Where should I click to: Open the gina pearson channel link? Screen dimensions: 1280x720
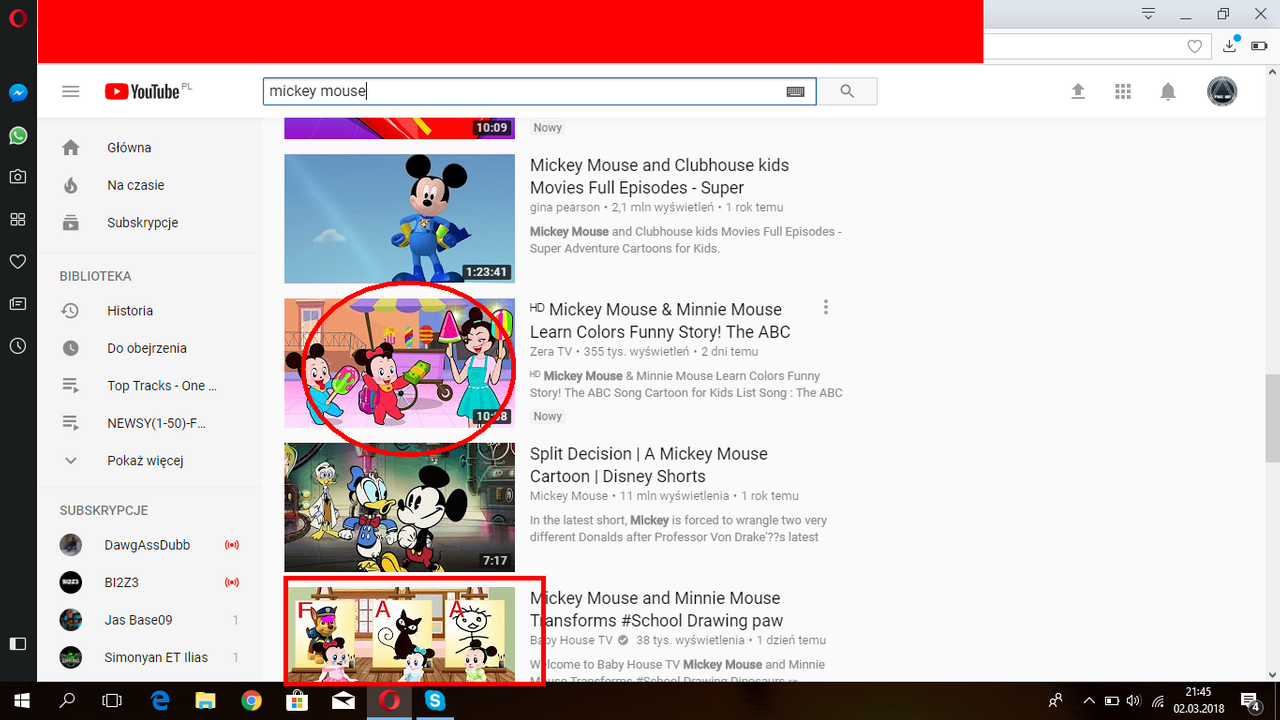point(565,207)
